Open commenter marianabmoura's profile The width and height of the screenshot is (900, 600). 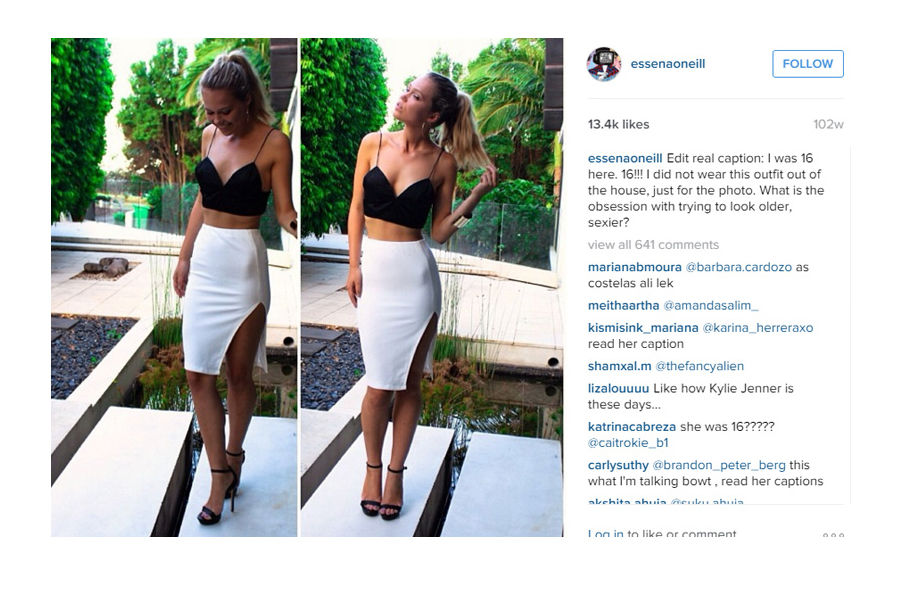(635, 267)
